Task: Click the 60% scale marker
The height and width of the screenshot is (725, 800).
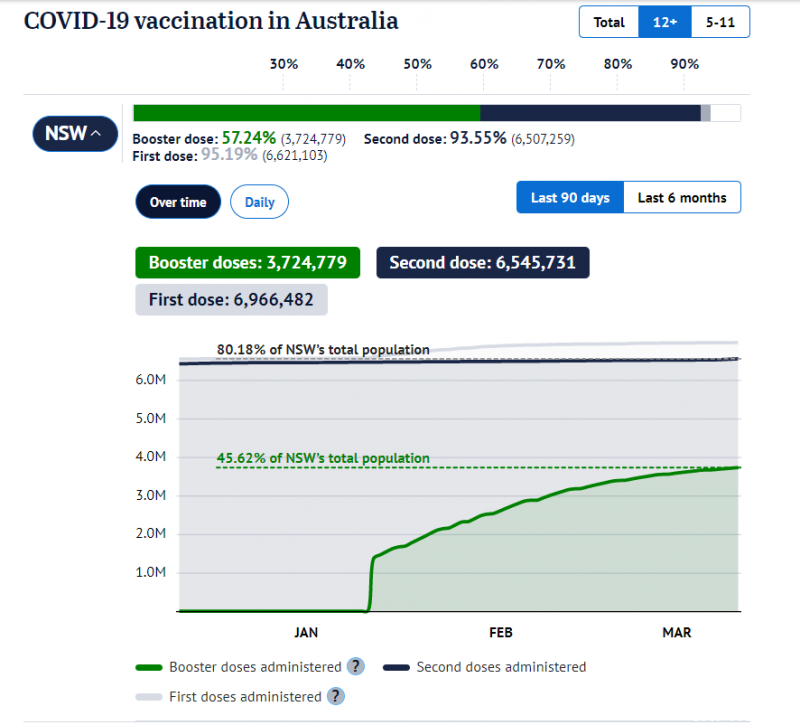Action: coord(484,64)
